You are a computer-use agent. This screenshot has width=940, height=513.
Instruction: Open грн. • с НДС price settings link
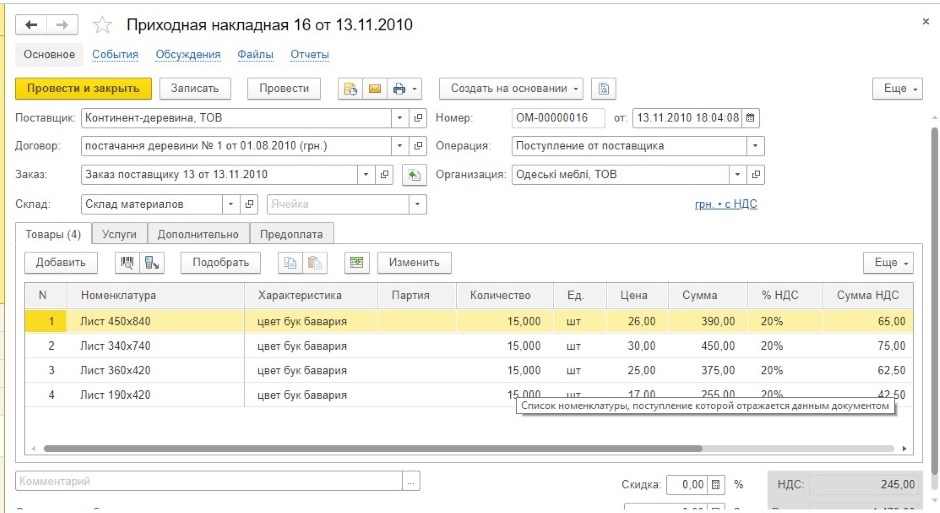click(x=726, y=204)
